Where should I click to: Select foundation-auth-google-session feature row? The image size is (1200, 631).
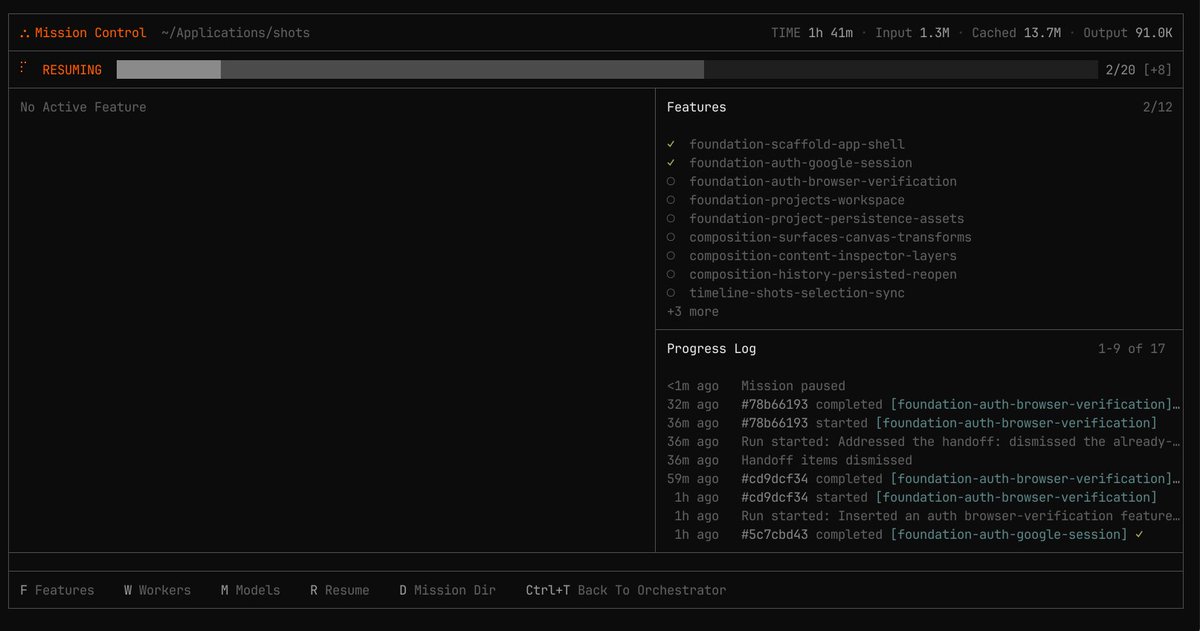(x=801, y=163)
